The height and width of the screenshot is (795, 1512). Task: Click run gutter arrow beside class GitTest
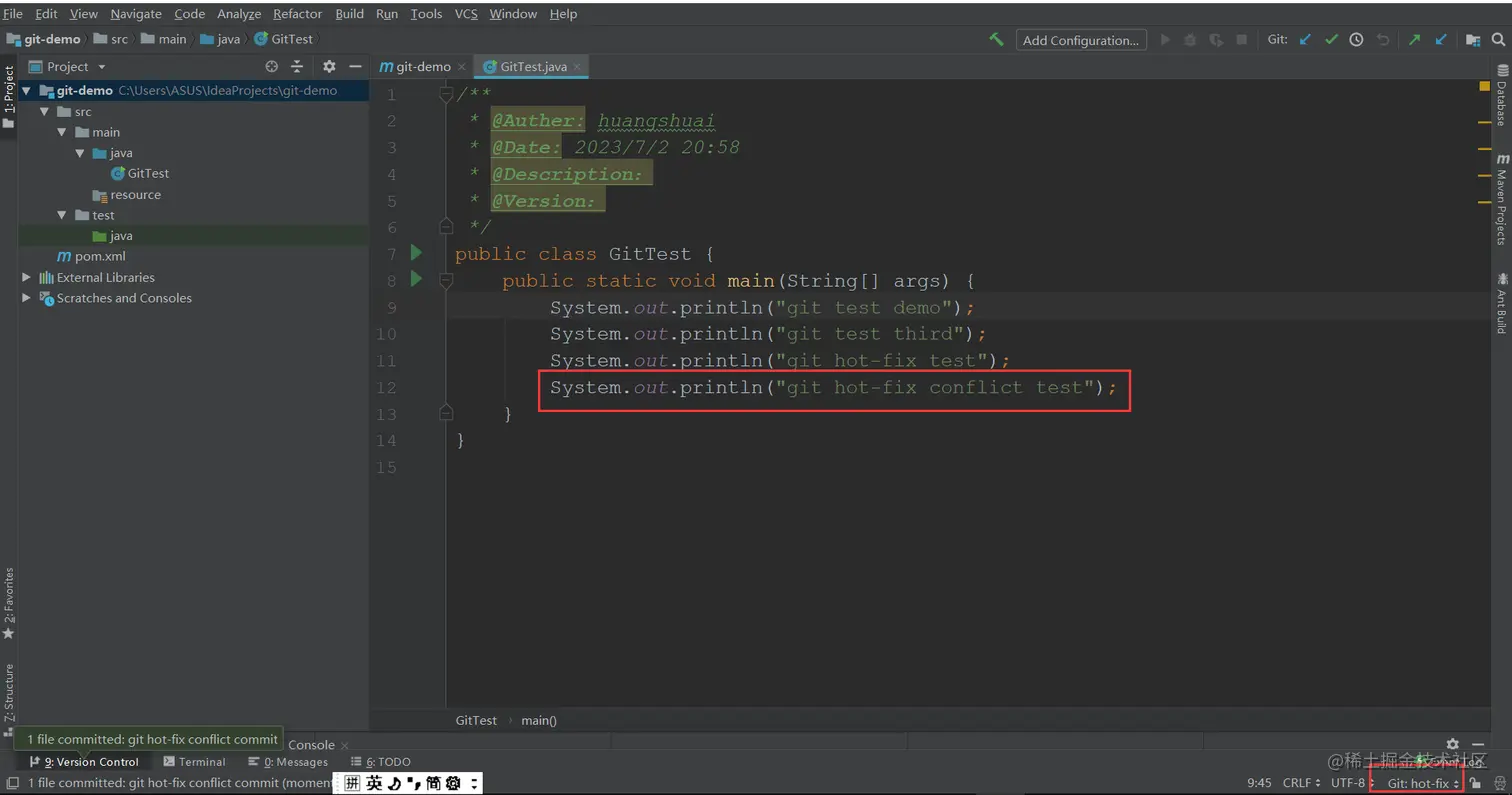tap(417, 253)
